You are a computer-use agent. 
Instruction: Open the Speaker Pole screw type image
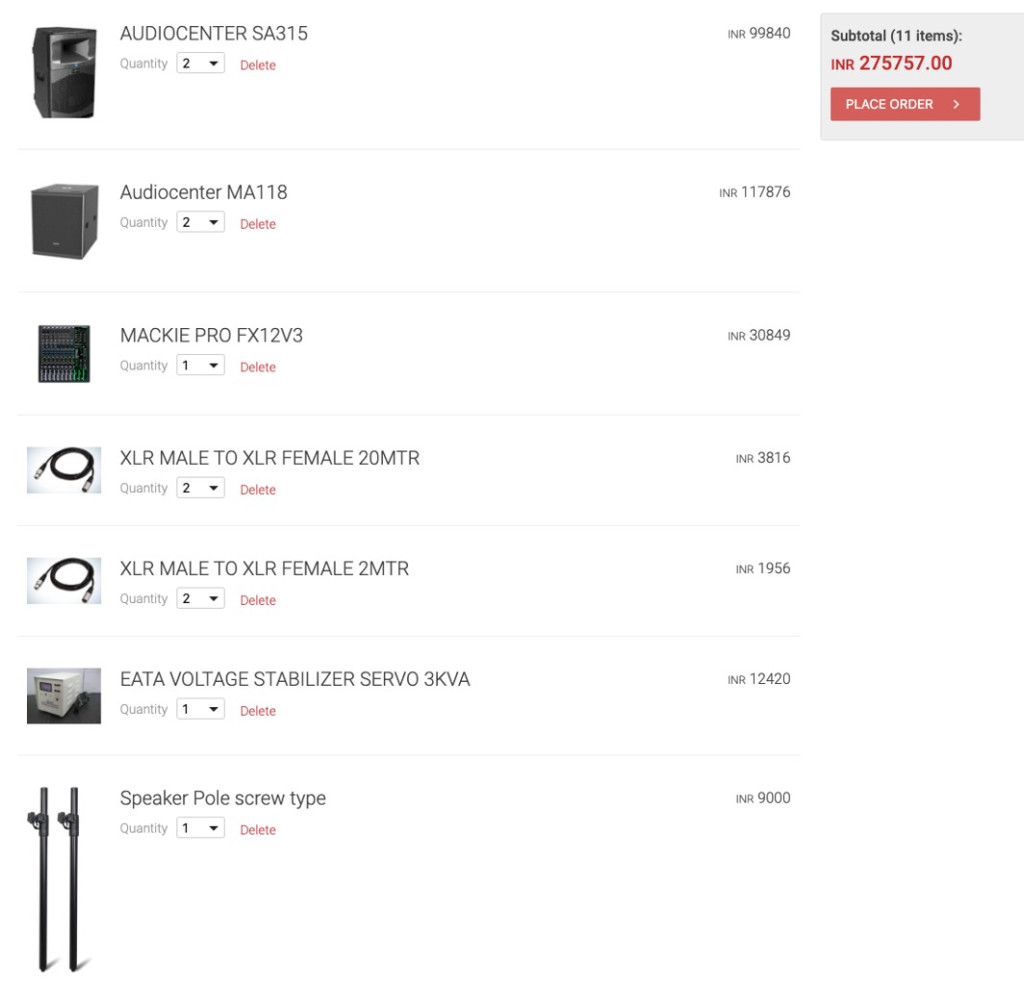tap(59, 879)
